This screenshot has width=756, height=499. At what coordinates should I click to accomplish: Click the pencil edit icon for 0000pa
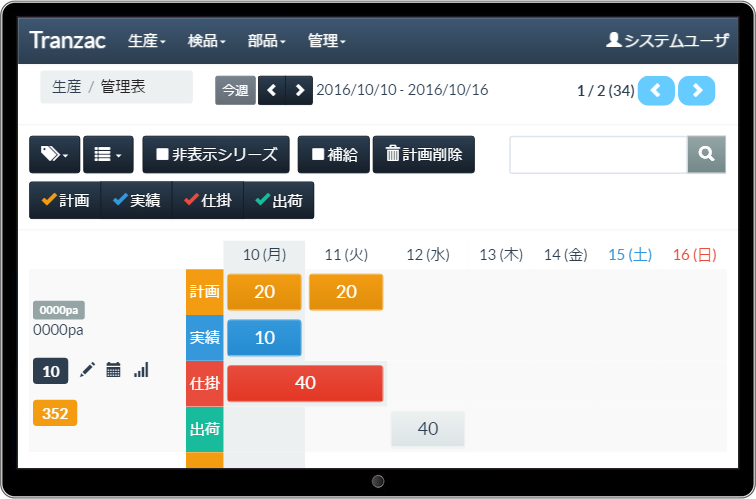87,370
